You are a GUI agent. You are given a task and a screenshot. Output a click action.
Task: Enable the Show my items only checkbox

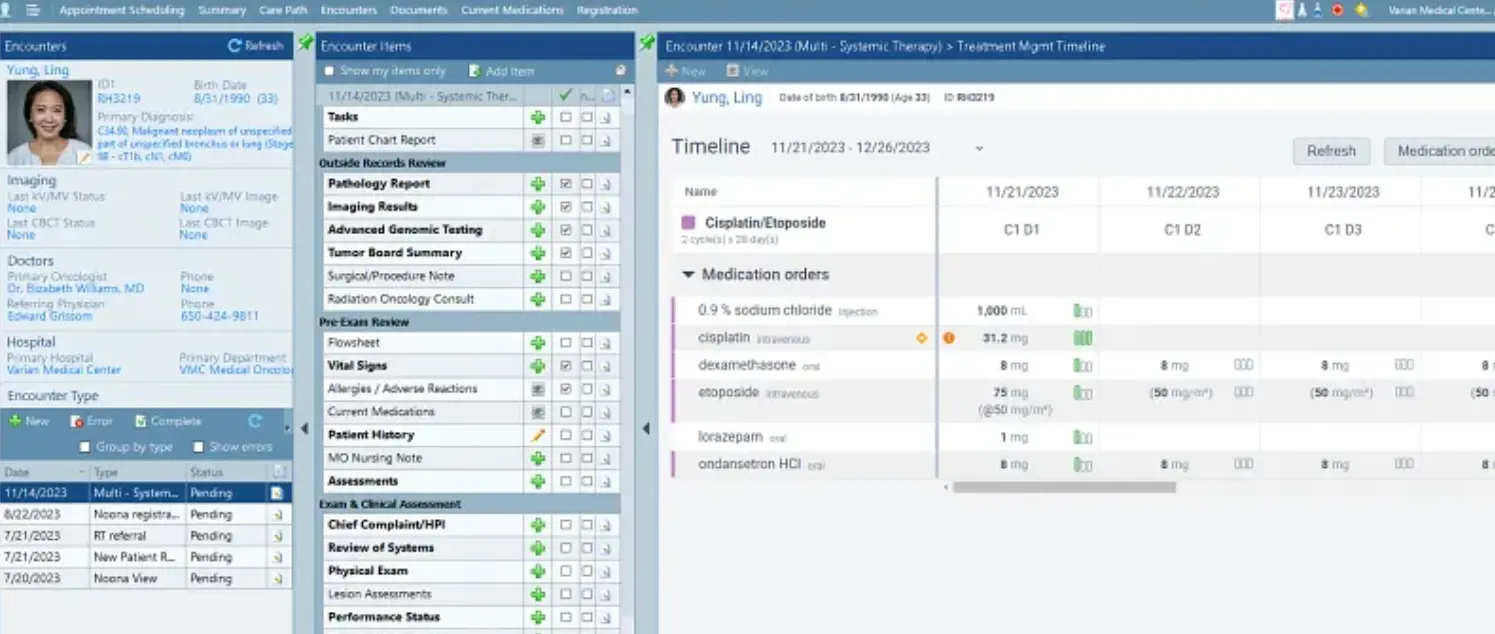coord(329,68)
